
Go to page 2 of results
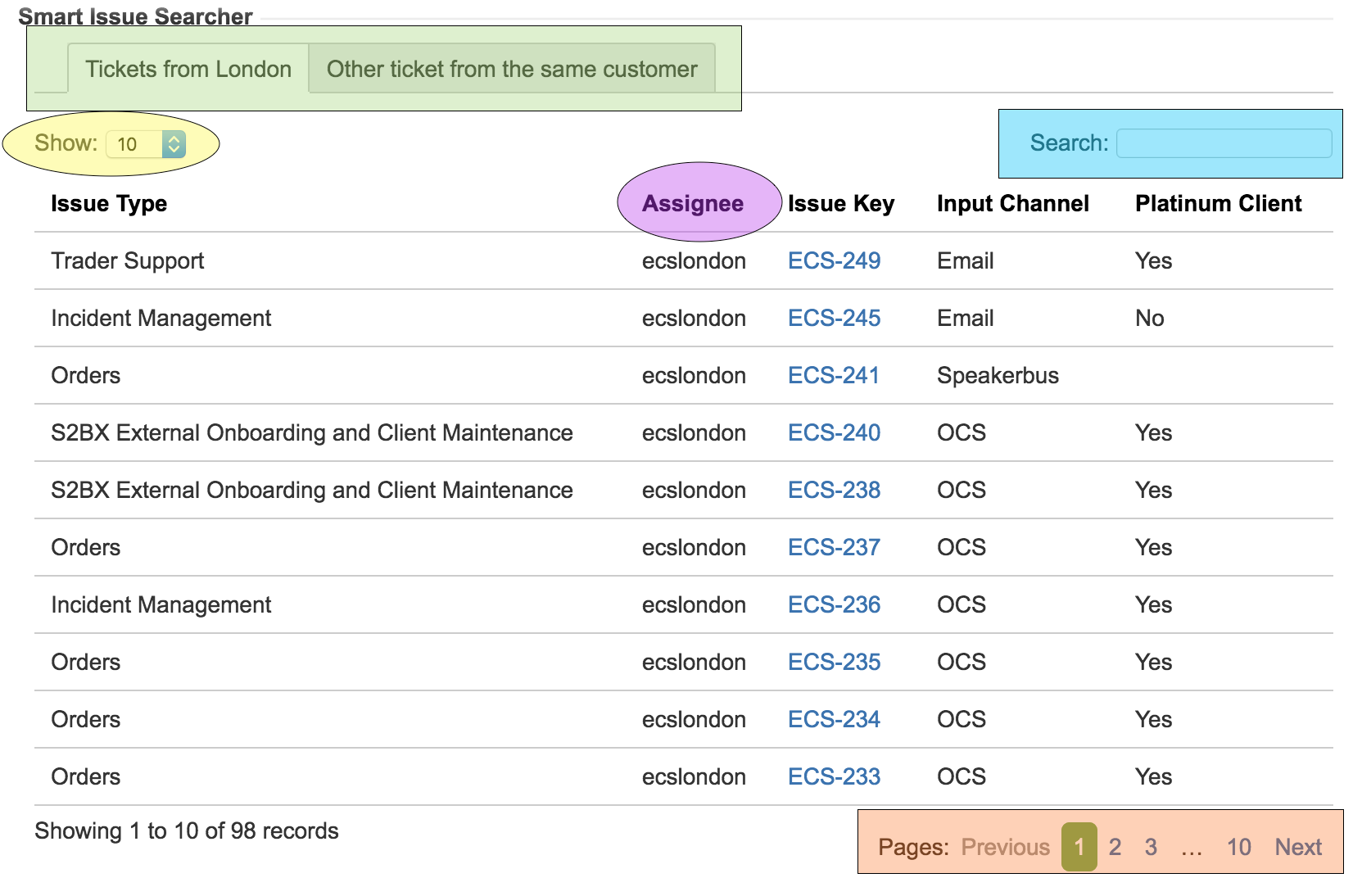[1115, 847]
